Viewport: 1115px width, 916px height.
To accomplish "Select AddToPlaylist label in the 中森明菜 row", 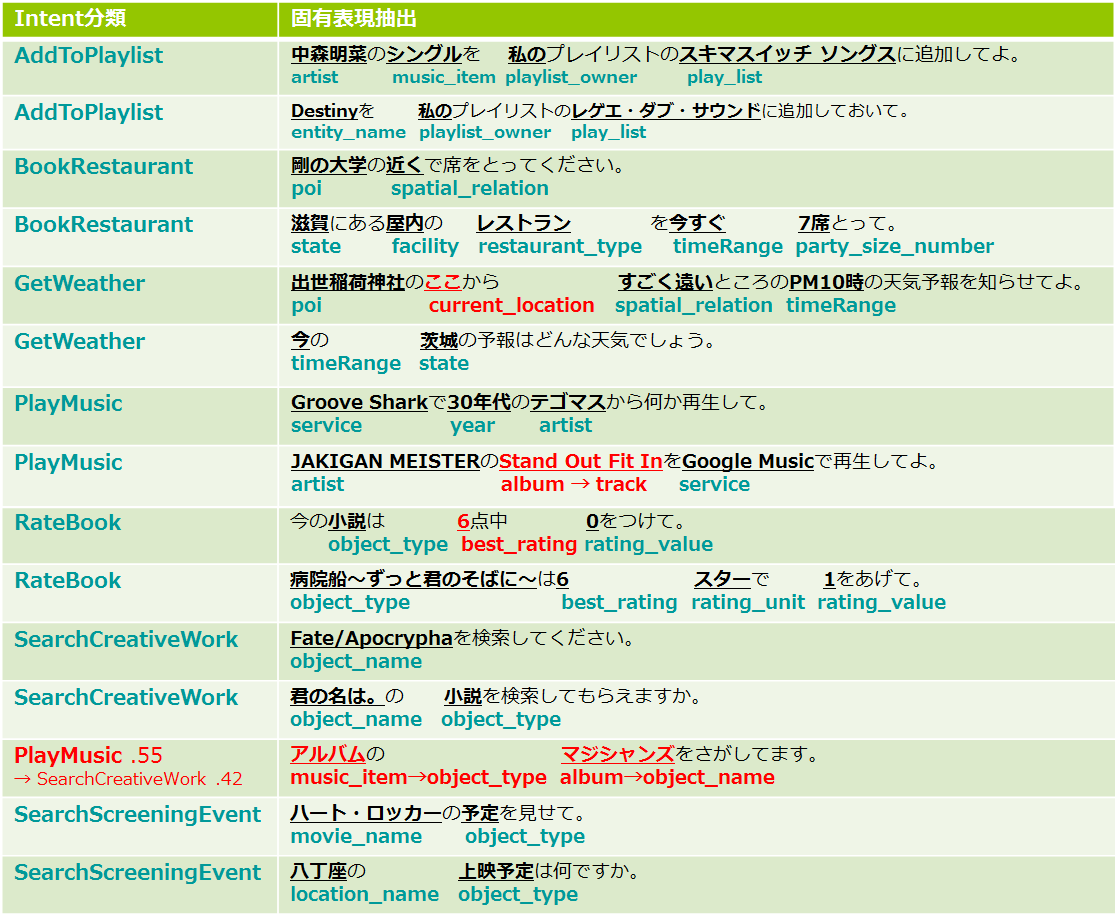I will click(x=88, y=55).
